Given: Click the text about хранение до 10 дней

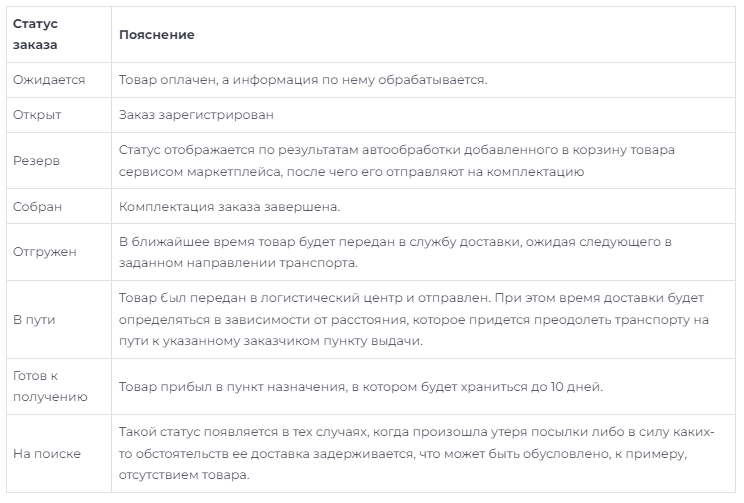Looking at the screenshot, I should [361, 387].
